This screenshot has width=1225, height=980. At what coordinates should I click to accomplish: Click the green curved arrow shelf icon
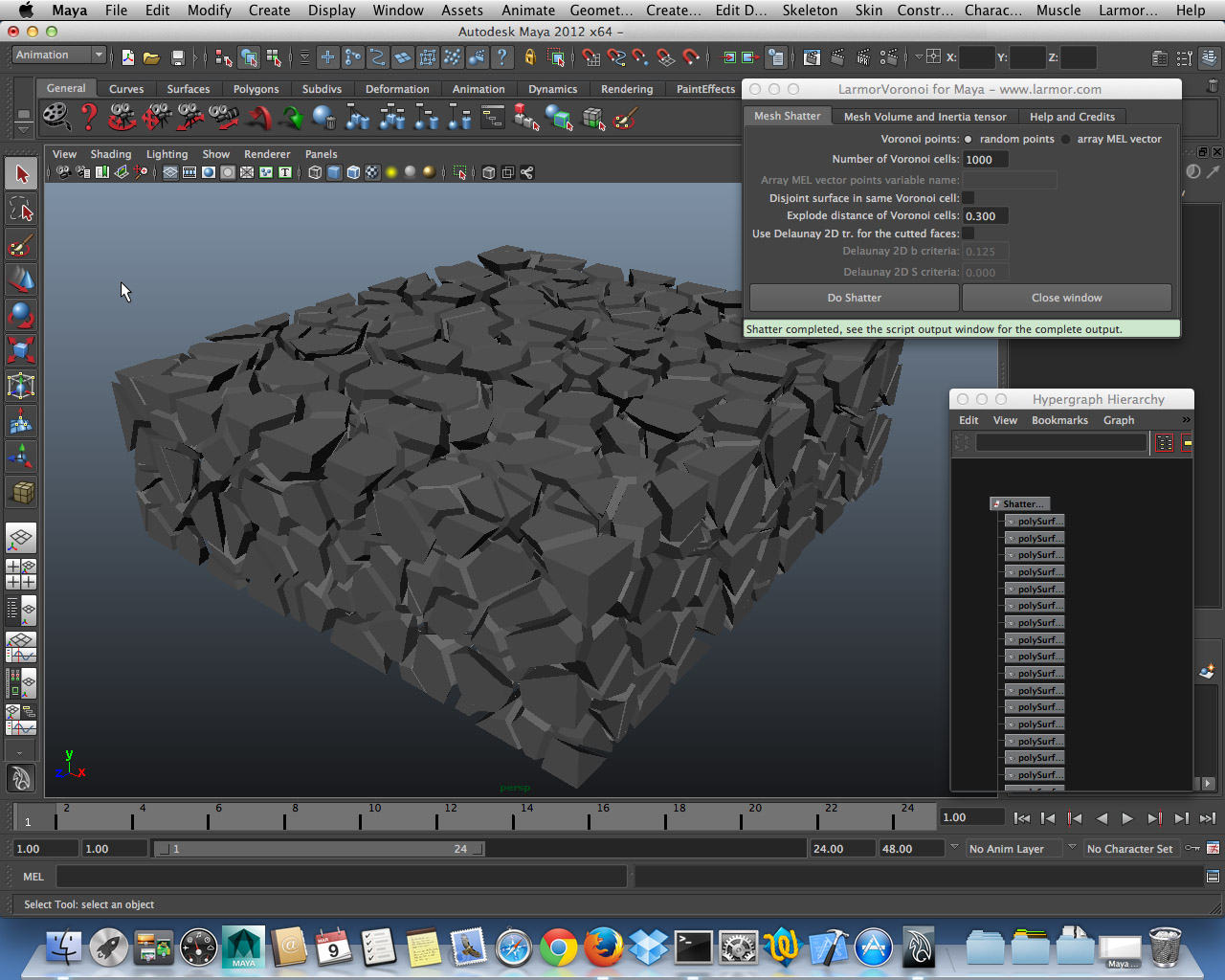click(292, 118)
